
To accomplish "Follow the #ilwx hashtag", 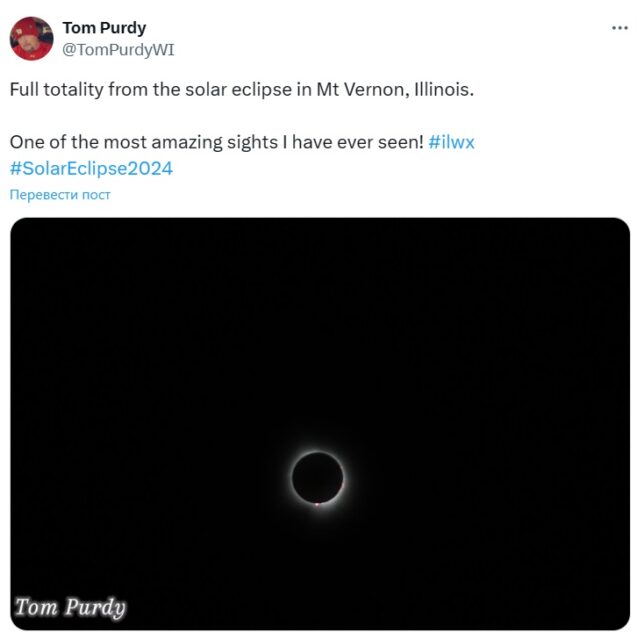I will pyautogui.click(x=451, y=142).
